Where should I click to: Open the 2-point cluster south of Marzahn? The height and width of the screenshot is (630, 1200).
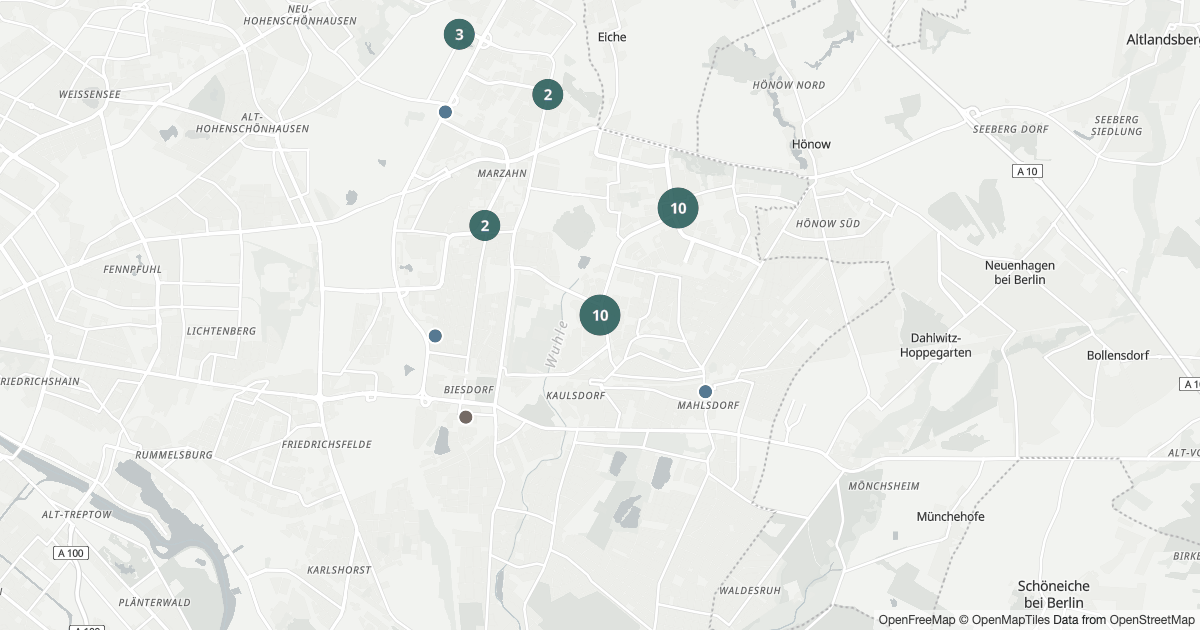coord(485,225)
